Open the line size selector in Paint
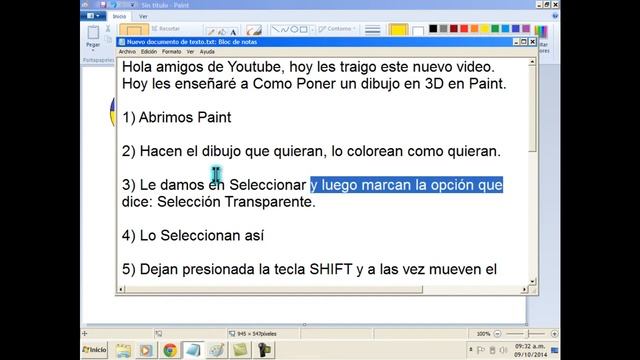The height and width of the screenshot is (360, 640). click(372, 30)
